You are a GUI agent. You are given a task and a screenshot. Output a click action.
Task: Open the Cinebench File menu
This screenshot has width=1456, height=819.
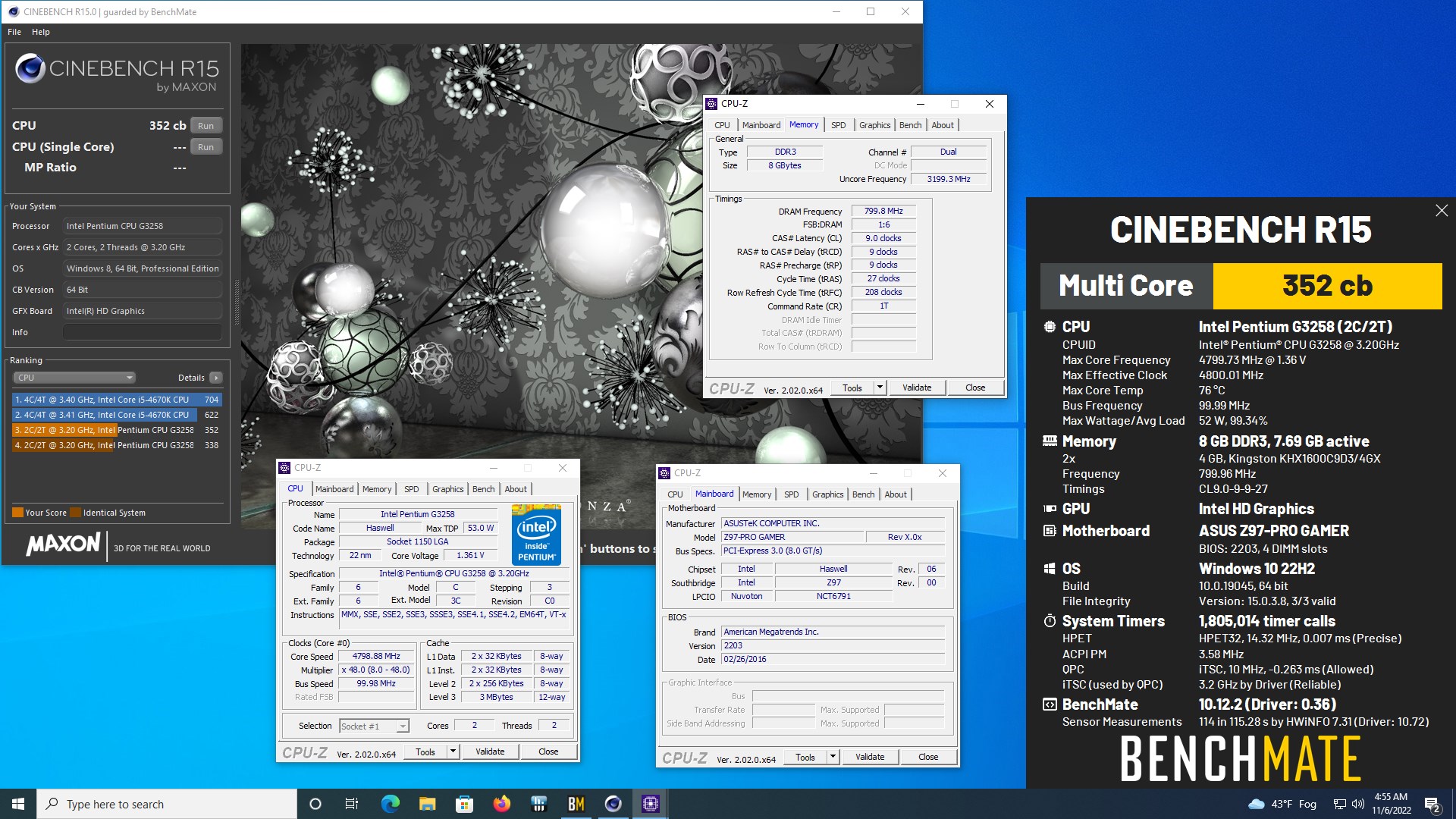coord(14,32)
